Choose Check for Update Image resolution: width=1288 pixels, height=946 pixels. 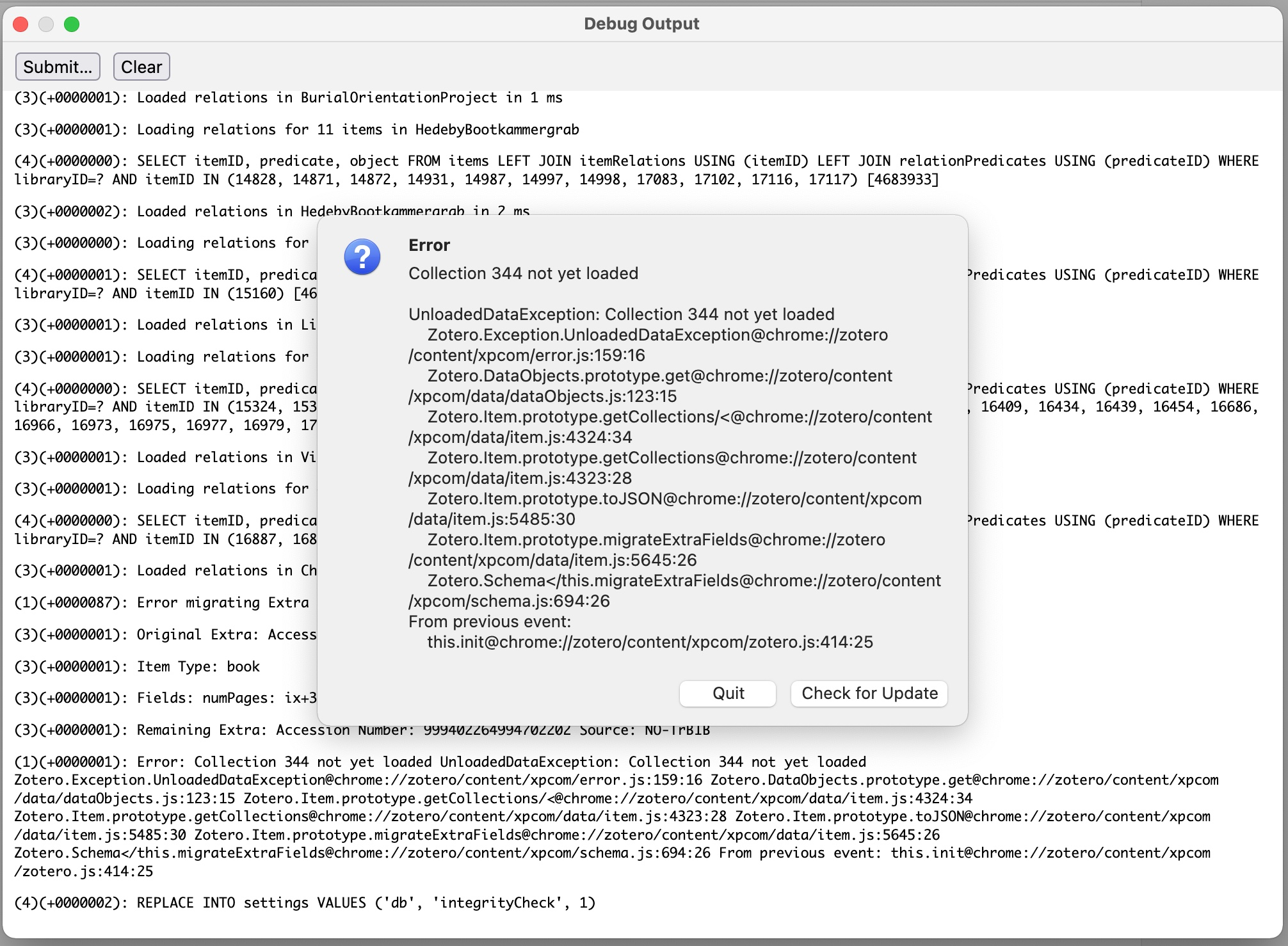click(x=869, y=693)
